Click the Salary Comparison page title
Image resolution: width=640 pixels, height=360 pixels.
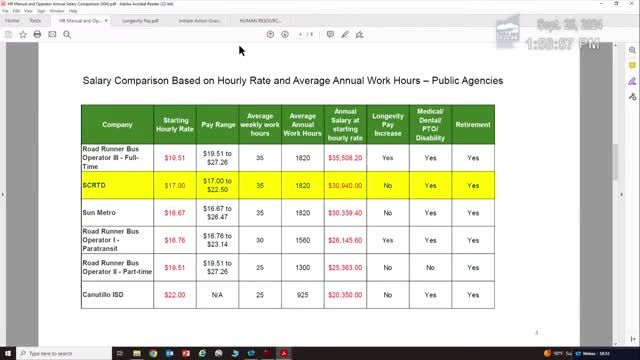pyautogui.click(x=293, y=81)
